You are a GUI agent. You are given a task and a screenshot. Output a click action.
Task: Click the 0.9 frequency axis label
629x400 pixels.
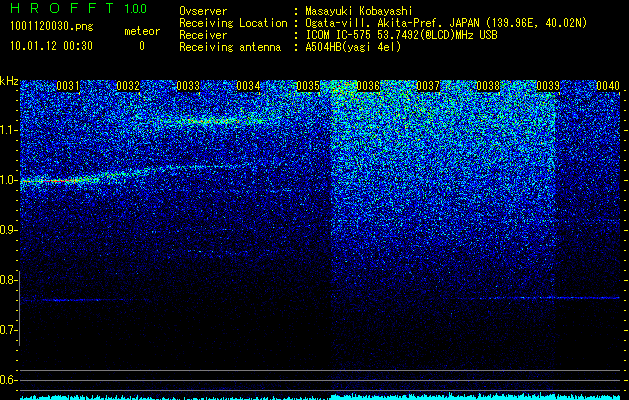point(9,230)
